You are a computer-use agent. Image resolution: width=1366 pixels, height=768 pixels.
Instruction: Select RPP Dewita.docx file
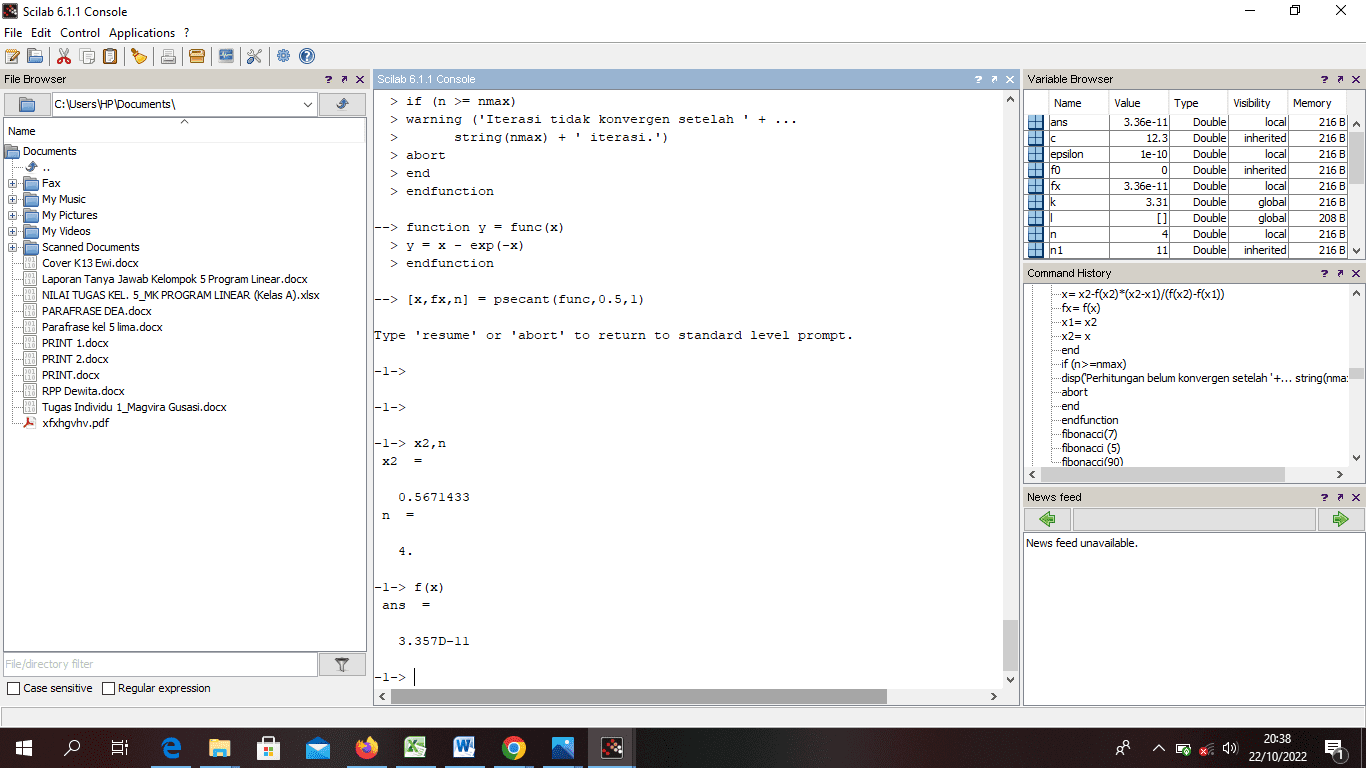point(83,391)
